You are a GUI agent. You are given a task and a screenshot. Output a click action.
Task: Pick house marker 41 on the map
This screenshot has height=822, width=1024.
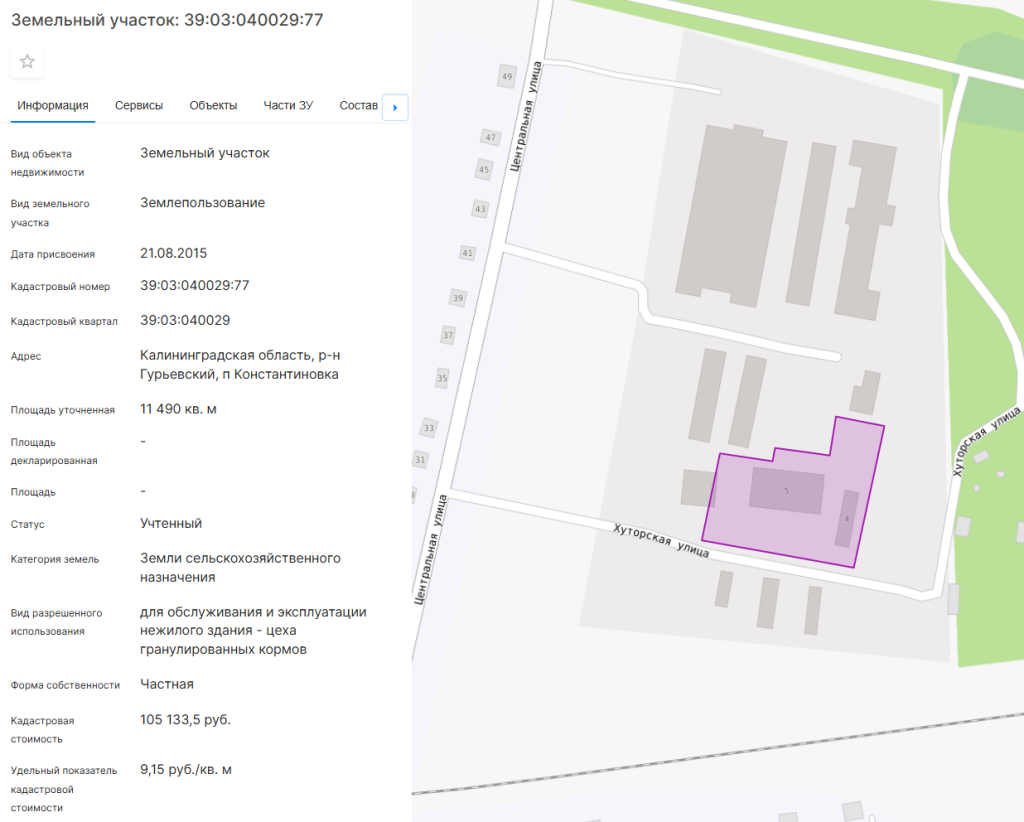(467, 253)
